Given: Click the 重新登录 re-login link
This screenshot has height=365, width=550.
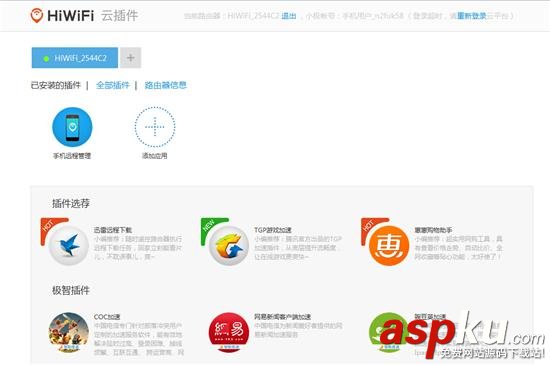Looking at the screenshot, I should point(472,16).
